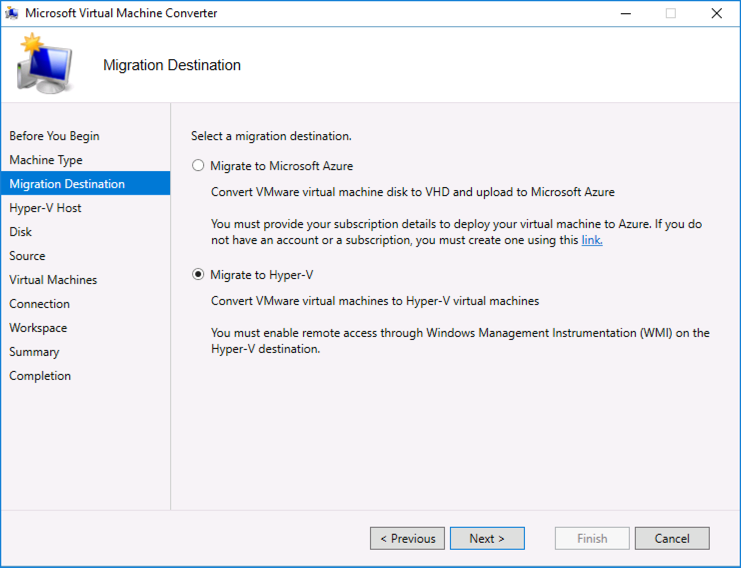Cancel the conversion wizard
Image resolution: width=741 pixels, height=568 pixels.
pyautogui.click(x=672, y=539)
